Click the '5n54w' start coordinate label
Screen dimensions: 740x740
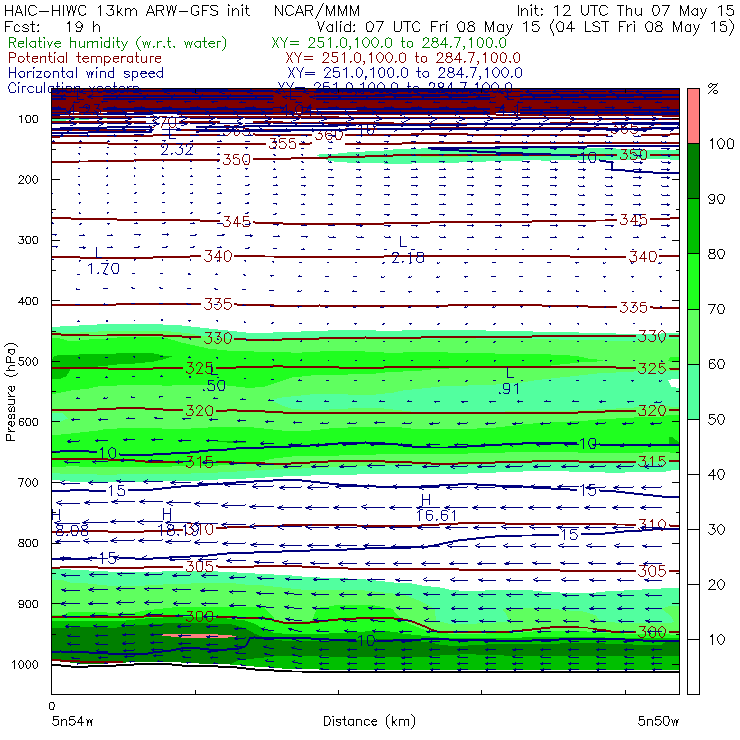pos(73,721)
